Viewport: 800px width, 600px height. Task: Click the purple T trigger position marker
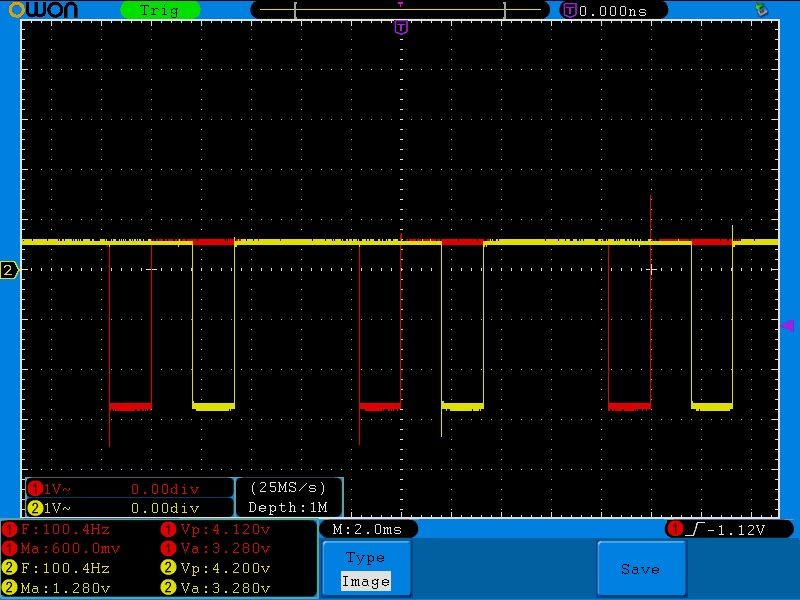point(401,27)
